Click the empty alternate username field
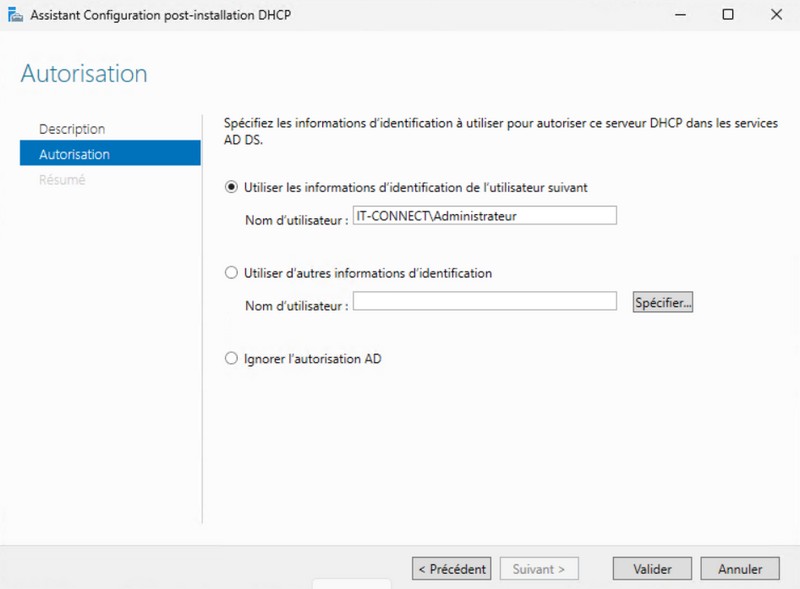This screenshot has height=589, width=800. (484, 301)
